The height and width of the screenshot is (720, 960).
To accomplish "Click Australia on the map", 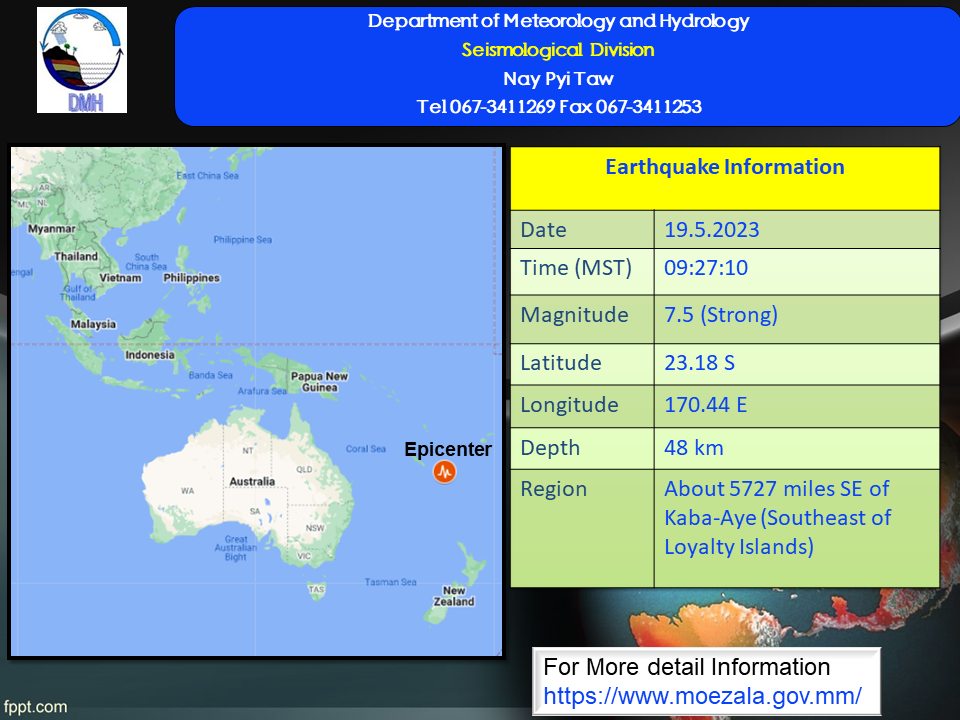I will [252, 482].
